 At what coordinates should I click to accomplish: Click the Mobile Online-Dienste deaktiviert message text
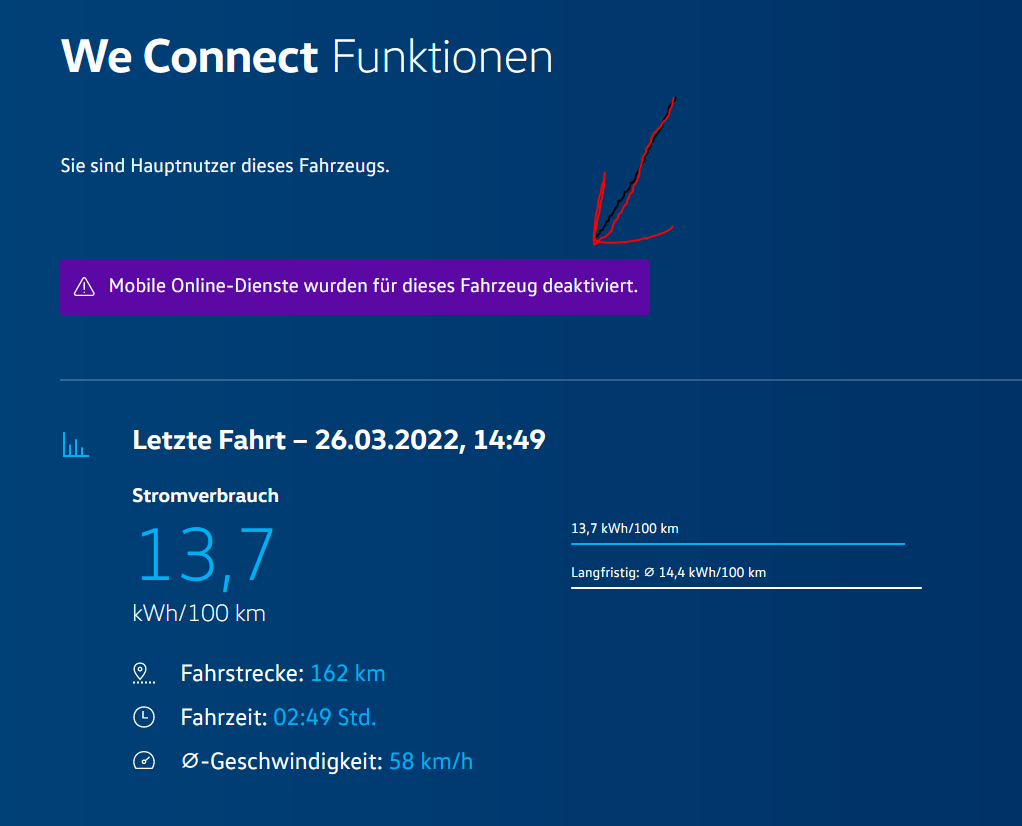click(373, 287)
